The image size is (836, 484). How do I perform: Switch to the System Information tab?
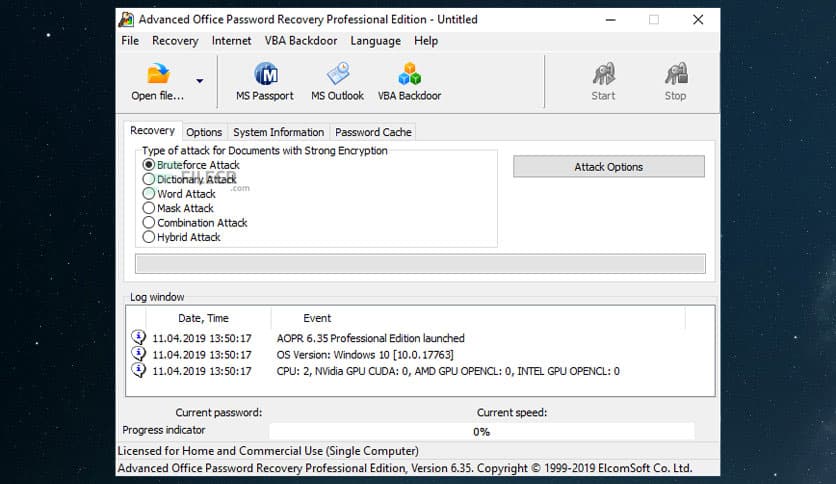coord(278,132)
